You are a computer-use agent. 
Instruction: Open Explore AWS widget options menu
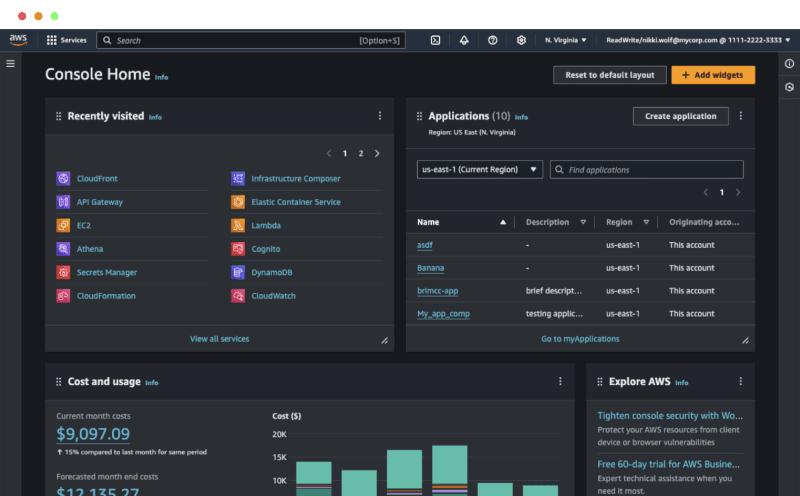point(740,381)
